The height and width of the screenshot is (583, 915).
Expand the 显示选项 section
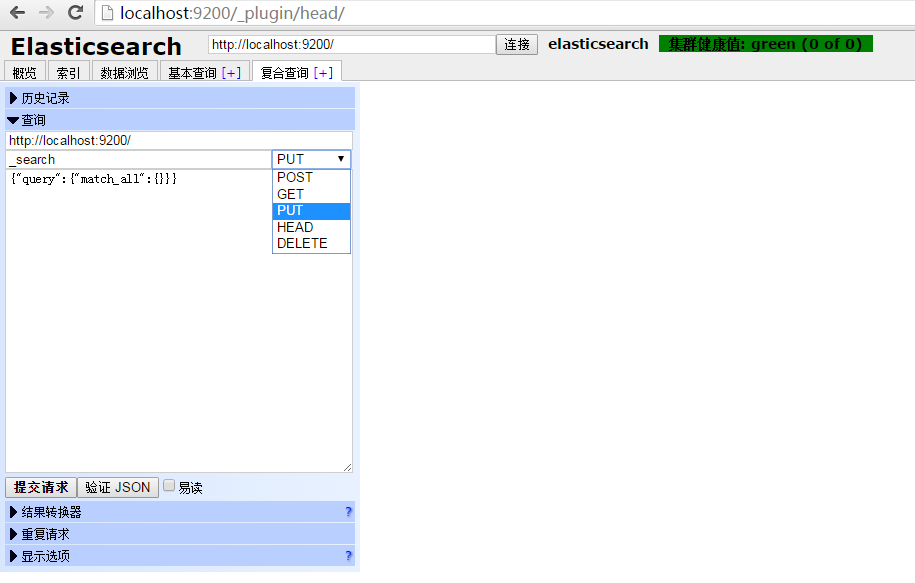pyautogui.click(x=180, y=556)
